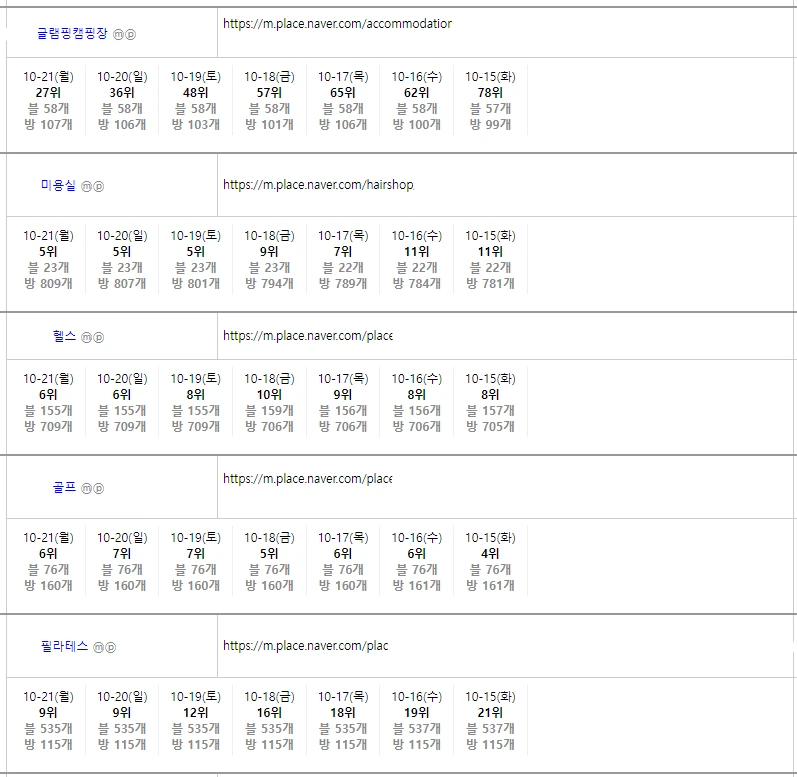The height and width of the screenshot is (777, 797).
Task: Open the 필라테스 keyword link
Action: 65,646
